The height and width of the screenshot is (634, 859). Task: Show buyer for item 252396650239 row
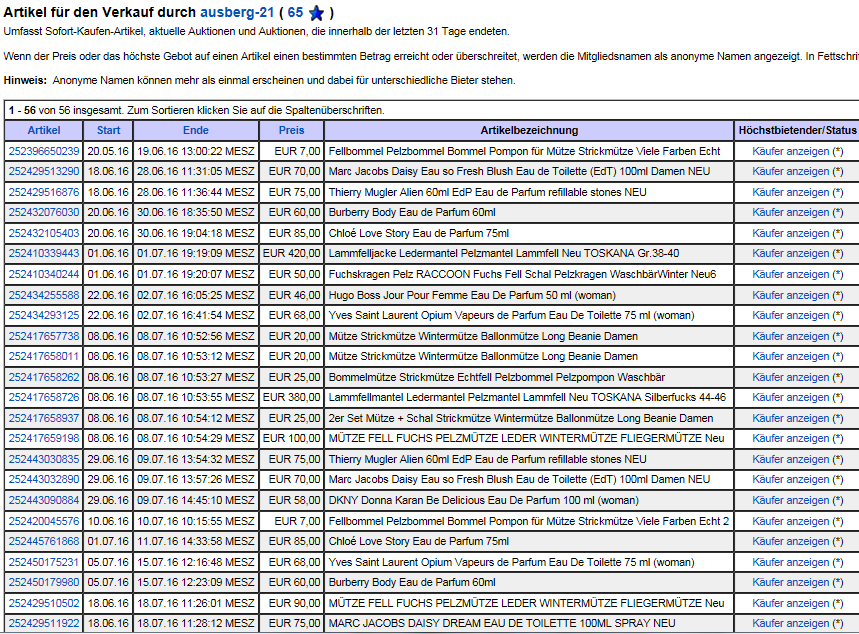pos(791,151)
